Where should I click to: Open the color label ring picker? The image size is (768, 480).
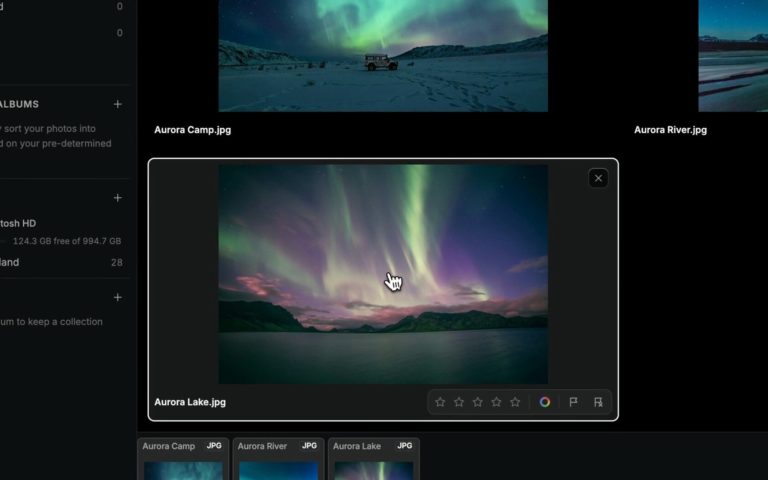[545, 402]
